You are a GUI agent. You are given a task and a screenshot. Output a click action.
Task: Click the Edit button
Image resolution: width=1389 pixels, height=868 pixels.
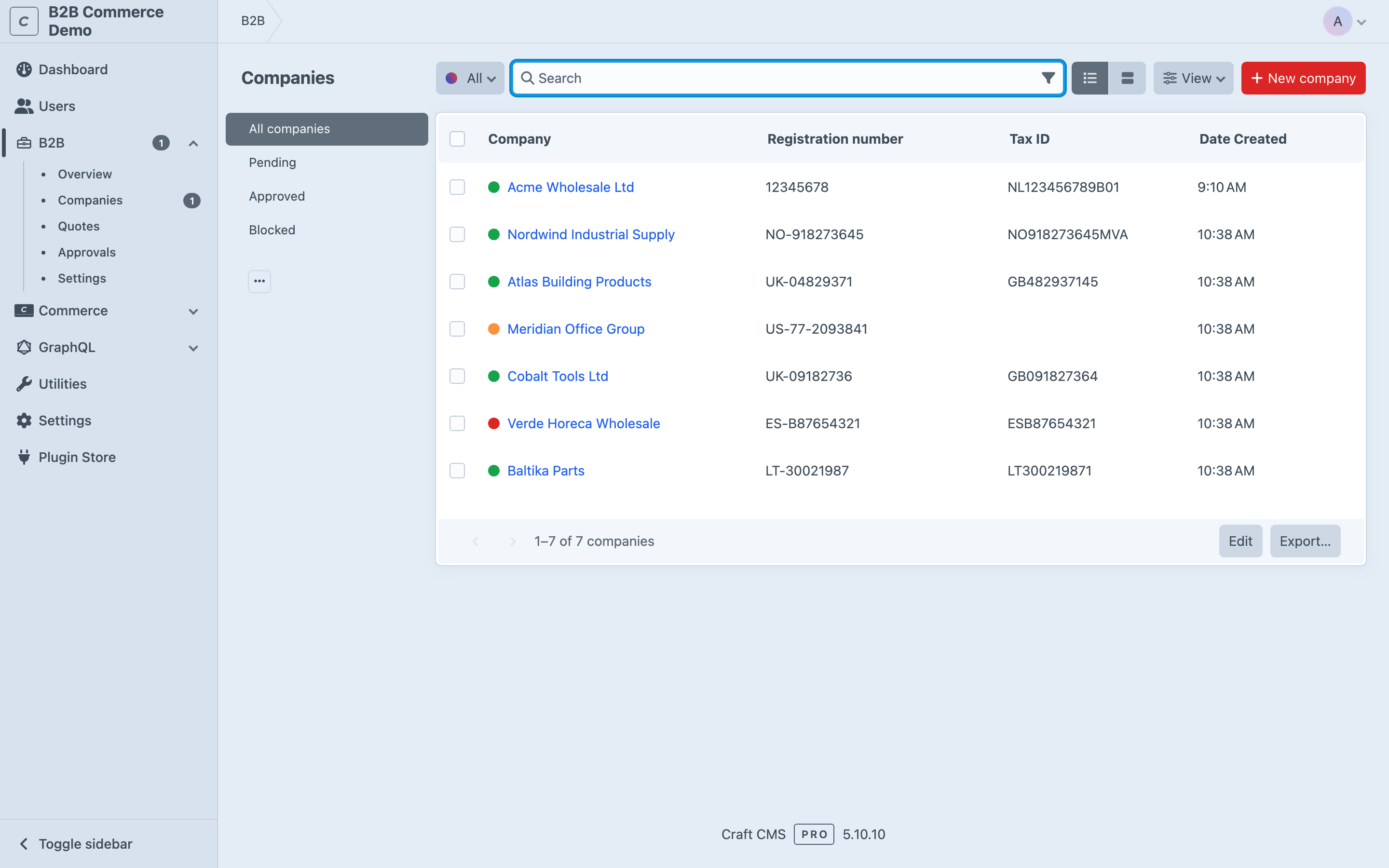(x=1240, y=542)
